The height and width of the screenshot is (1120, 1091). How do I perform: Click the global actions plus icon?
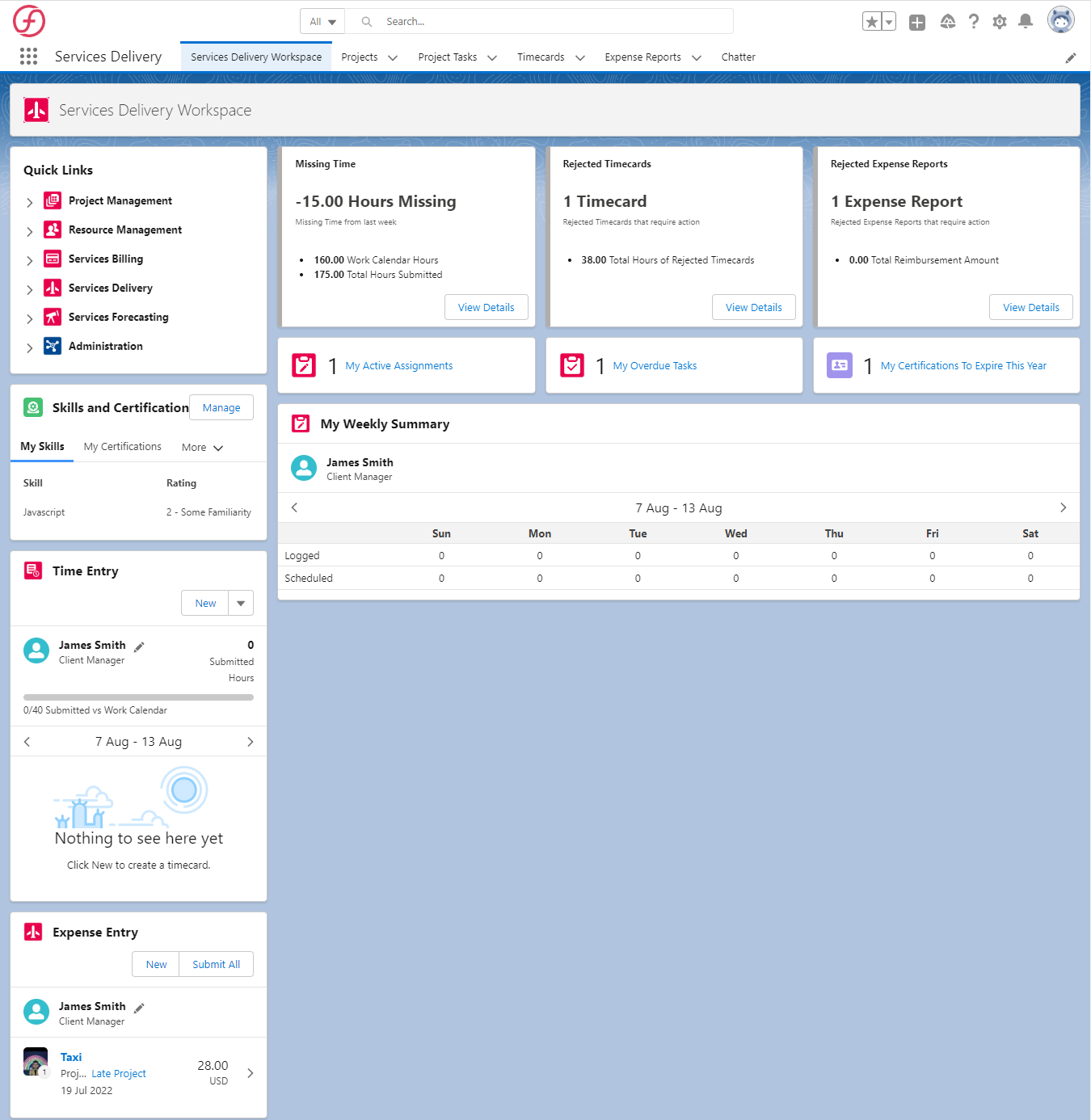[x=916, y=22]
